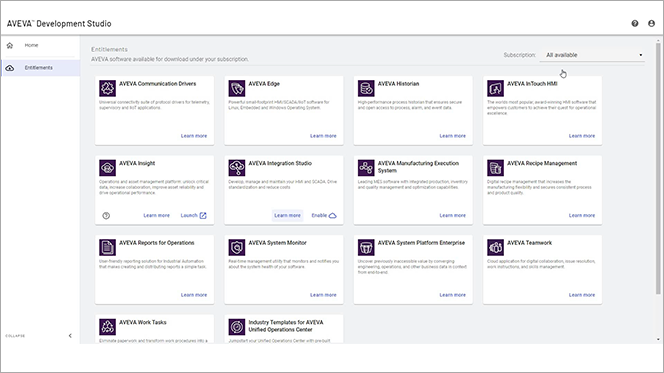Screen dimensions: 664x373
Task: Click the Manufacturing Execution System product icon
Action: point(366,168)
